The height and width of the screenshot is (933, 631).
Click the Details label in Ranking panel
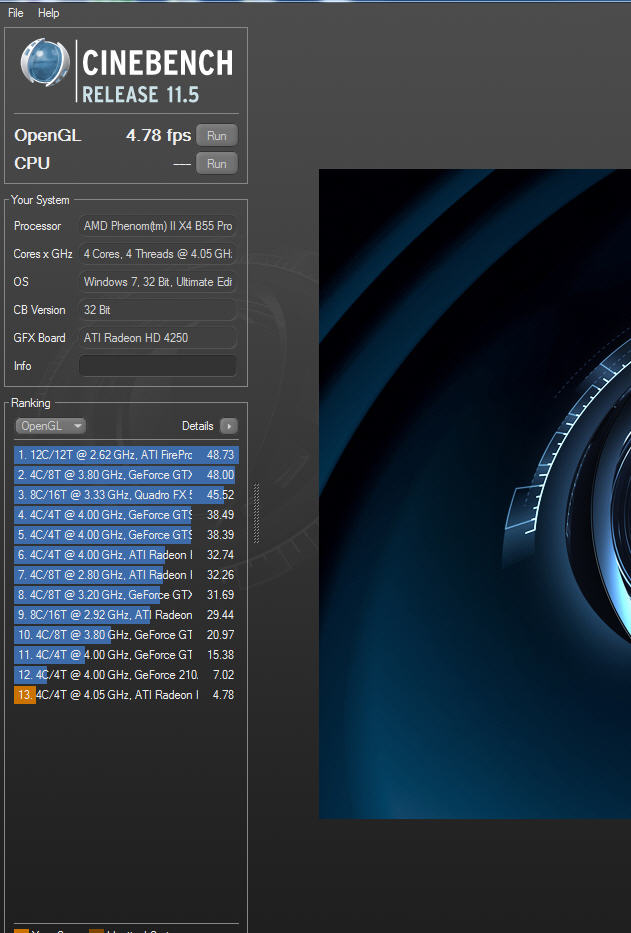[x=198, y=426]
